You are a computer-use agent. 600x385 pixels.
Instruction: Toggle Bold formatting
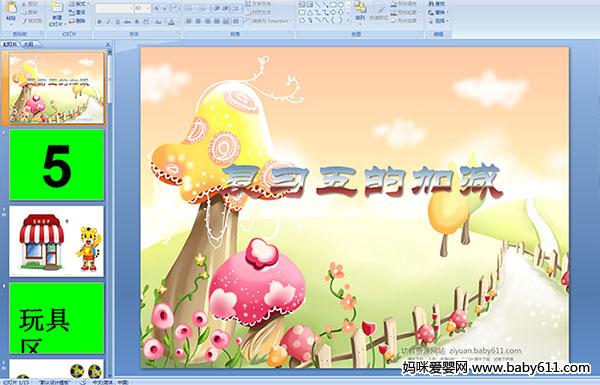click(x=99, y=22)
